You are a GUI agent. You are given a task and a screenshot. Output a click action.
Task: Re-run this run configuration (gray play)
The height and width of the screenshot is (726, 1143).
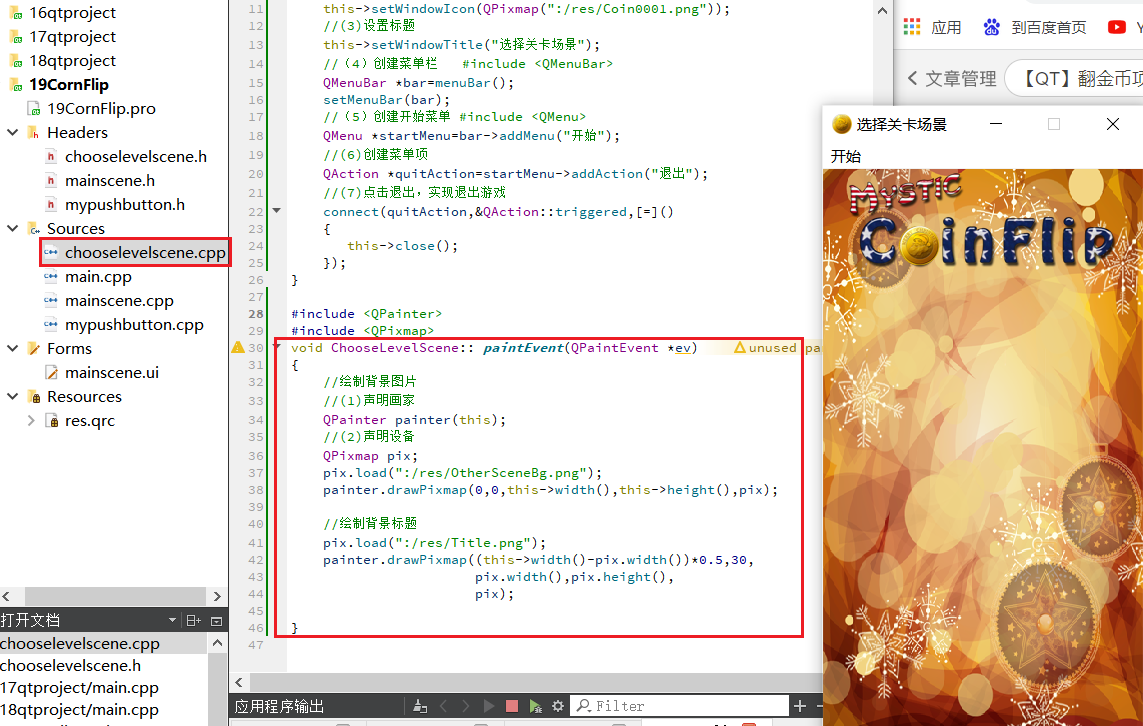pos(488,706)
